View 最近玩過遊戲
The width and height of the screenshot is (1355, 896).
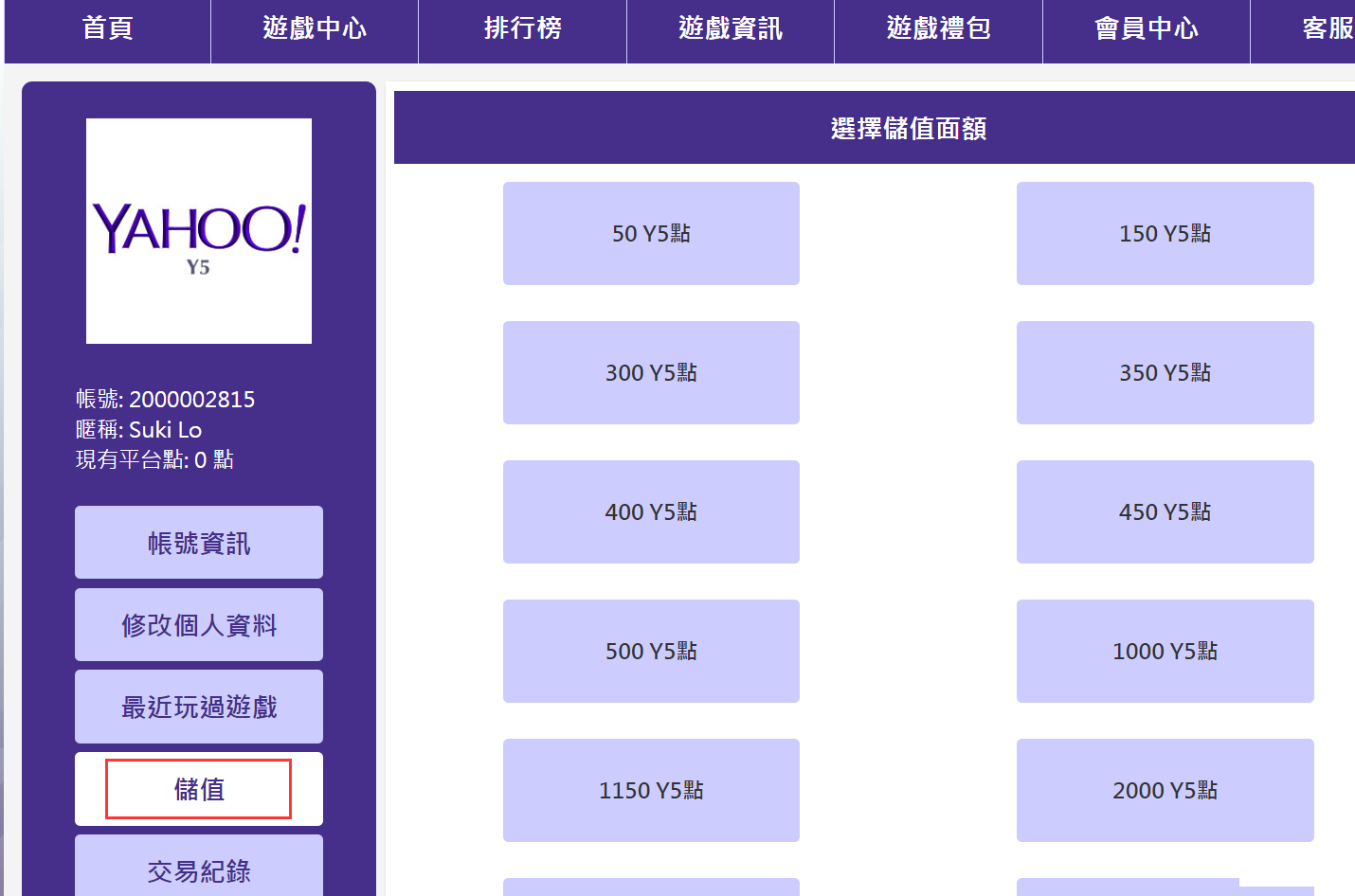click(198, 707)
